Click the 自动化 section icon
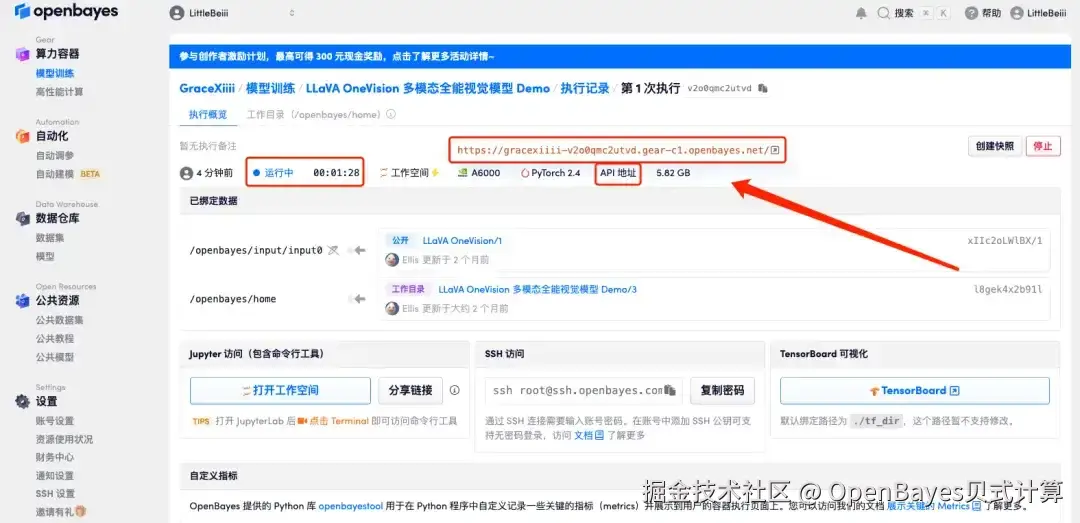This screenshot has width=1080, height=523. (23, 136)
